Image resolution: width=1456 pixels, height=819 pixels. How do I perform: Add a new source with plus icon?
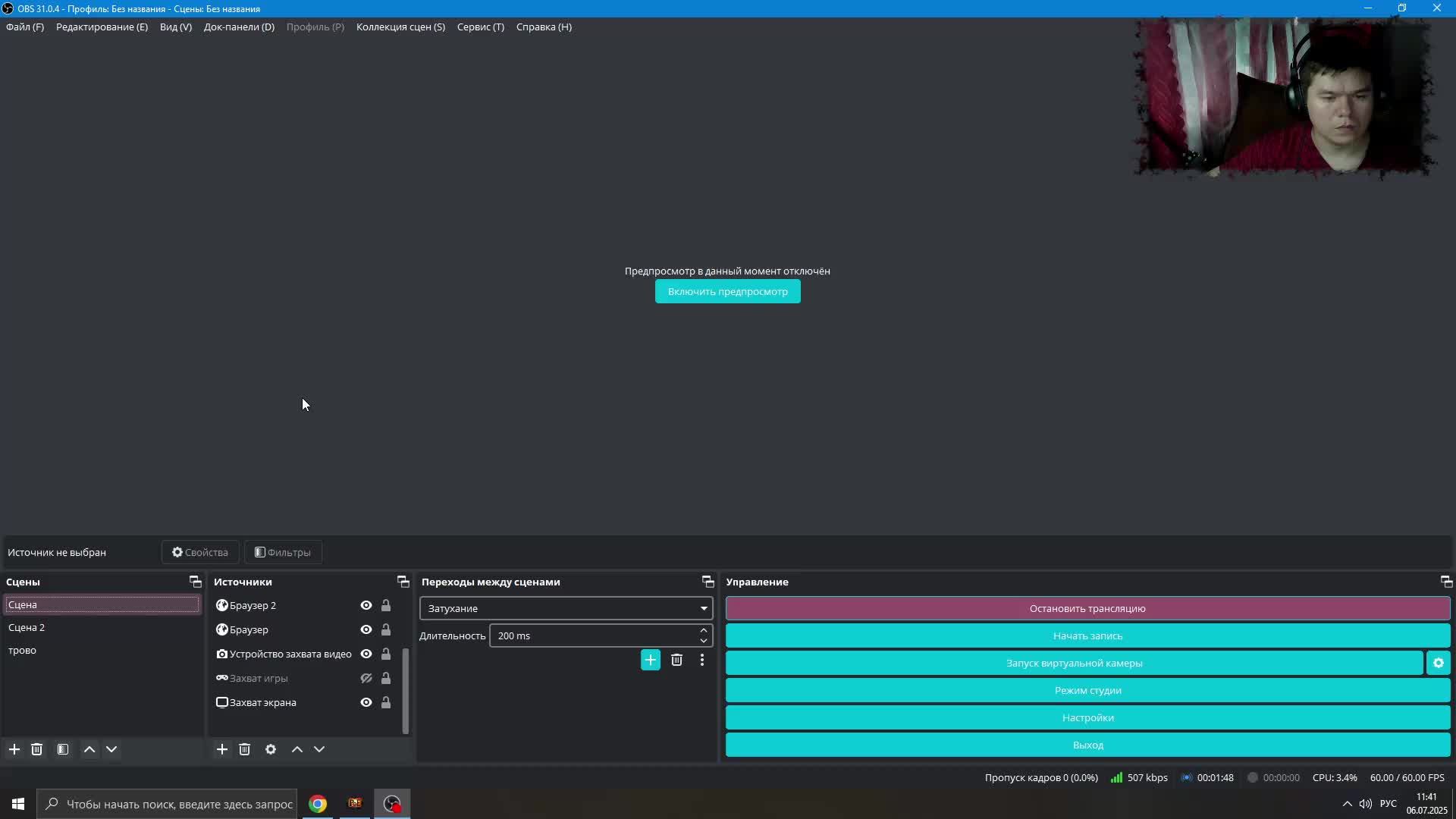click(x=221, y=749)
